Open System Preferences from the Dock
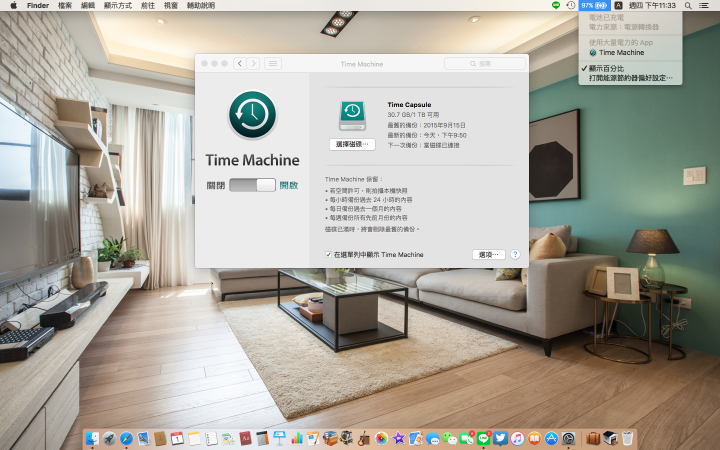This screenshot has width=720, height=450. coord(568,439)
